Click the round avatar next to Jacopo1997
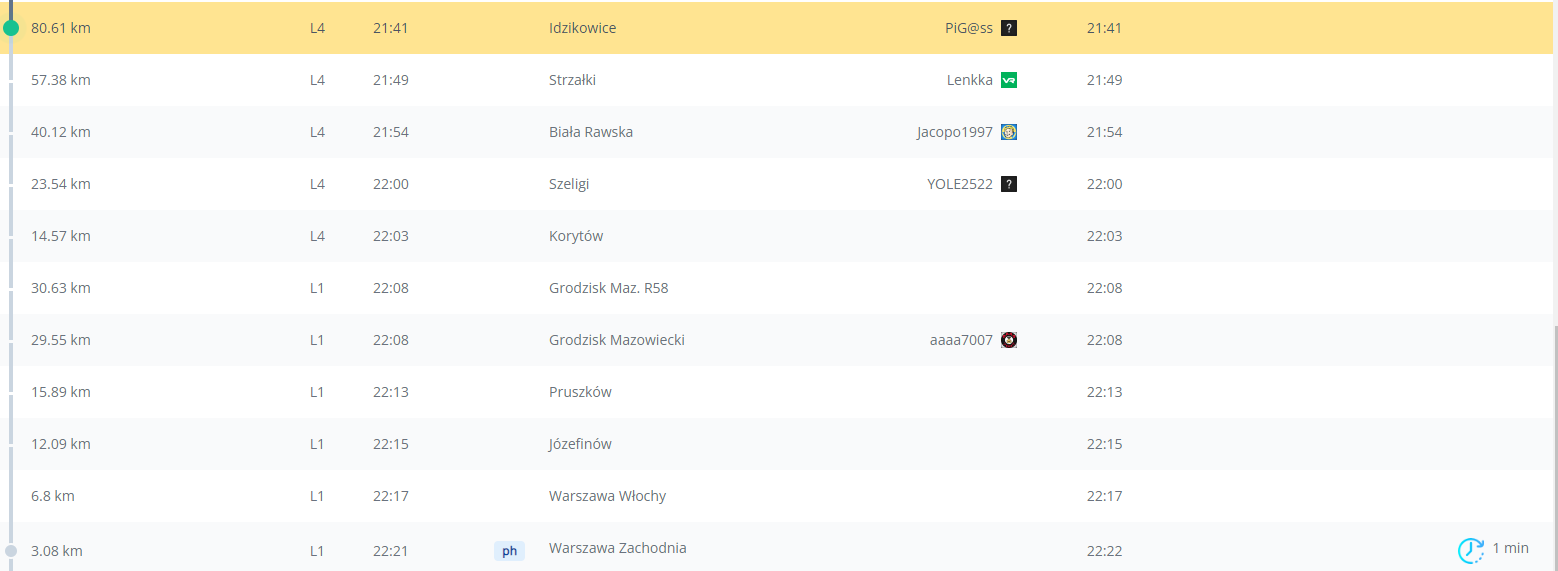 point(1009,132)
